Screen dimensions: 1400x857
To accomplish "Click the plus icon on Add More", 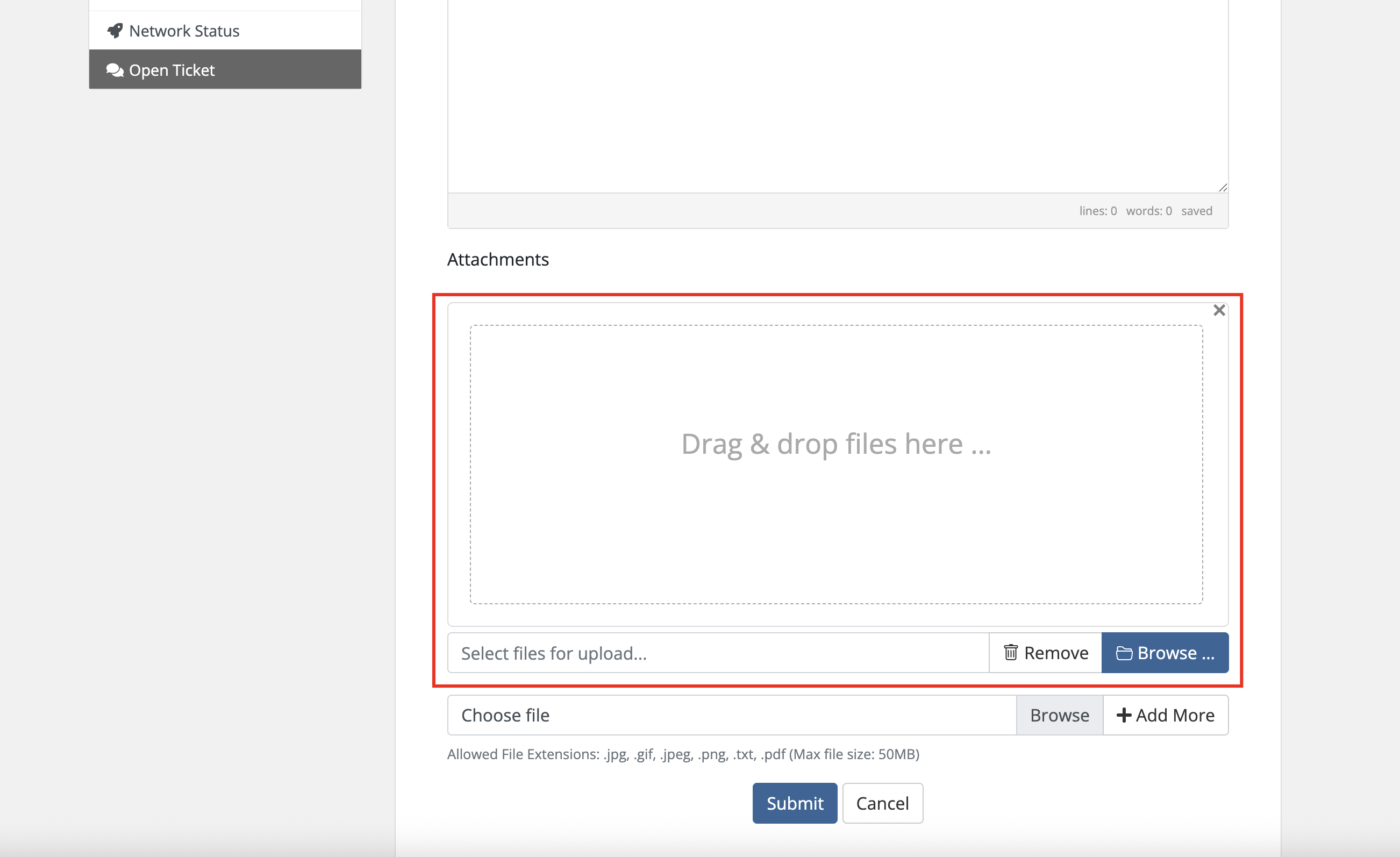I will [1123, 715].
